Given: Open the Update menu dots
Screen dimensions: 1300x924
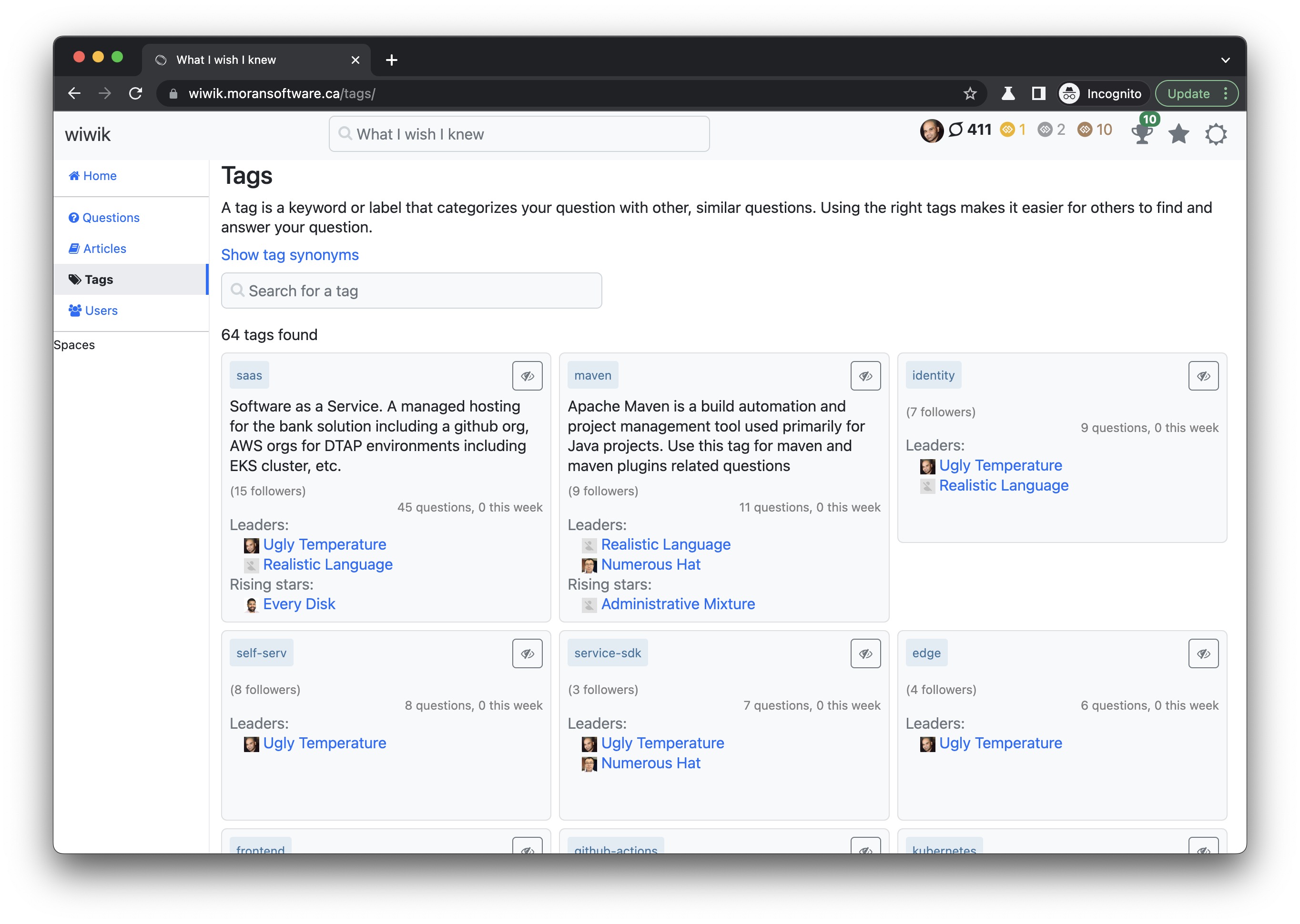Looking at the screenshot, I should 1226,93.
